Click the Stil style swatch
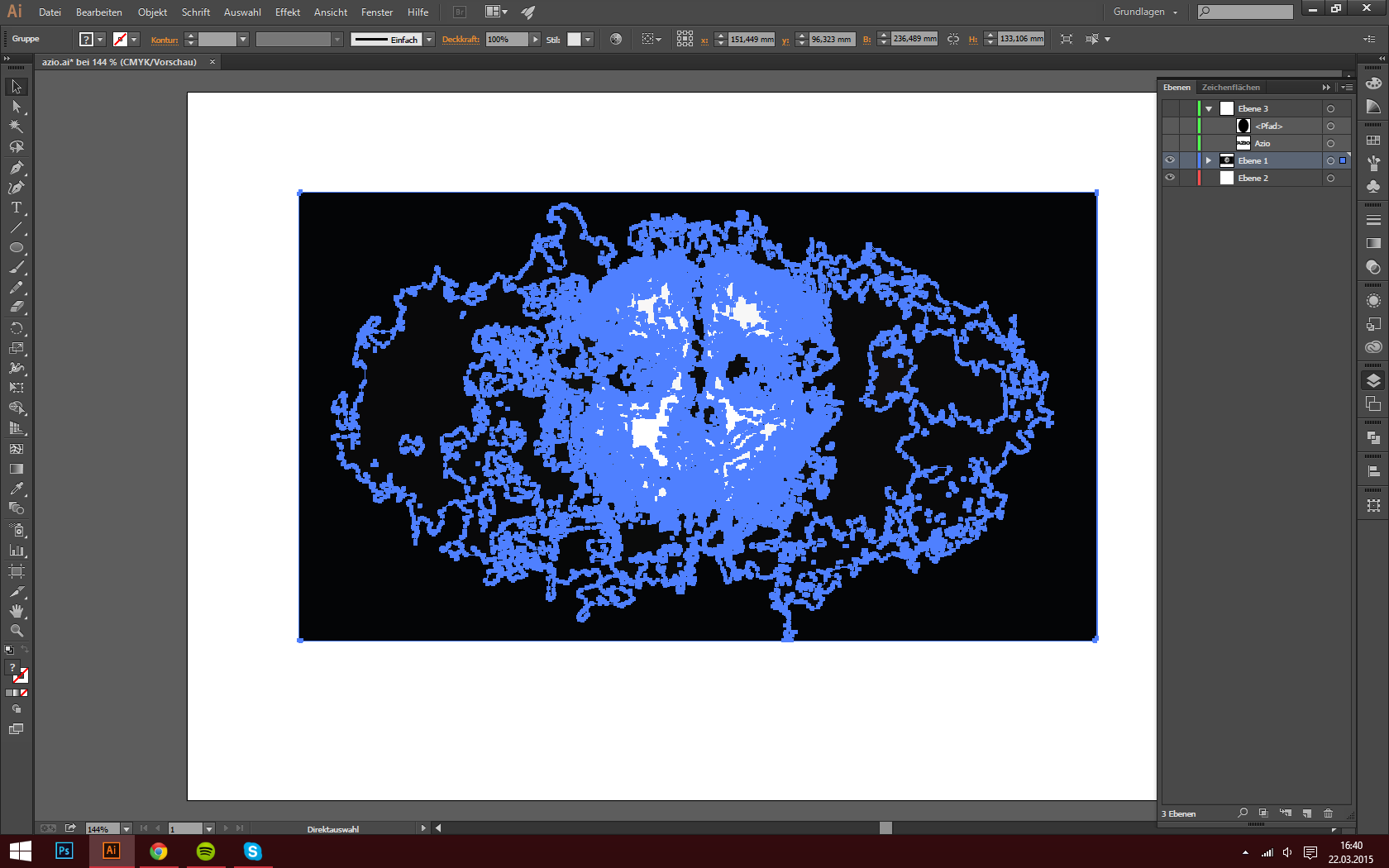Viewport: 1389px width, 868px height. [574, 39]
